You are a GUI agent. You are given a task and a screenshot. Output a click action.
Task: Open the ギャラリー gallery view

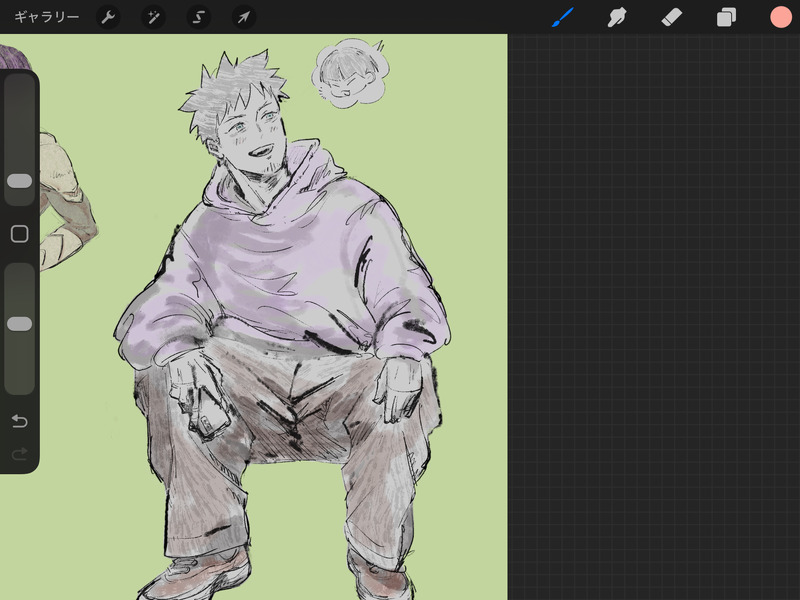click(46, 17)
